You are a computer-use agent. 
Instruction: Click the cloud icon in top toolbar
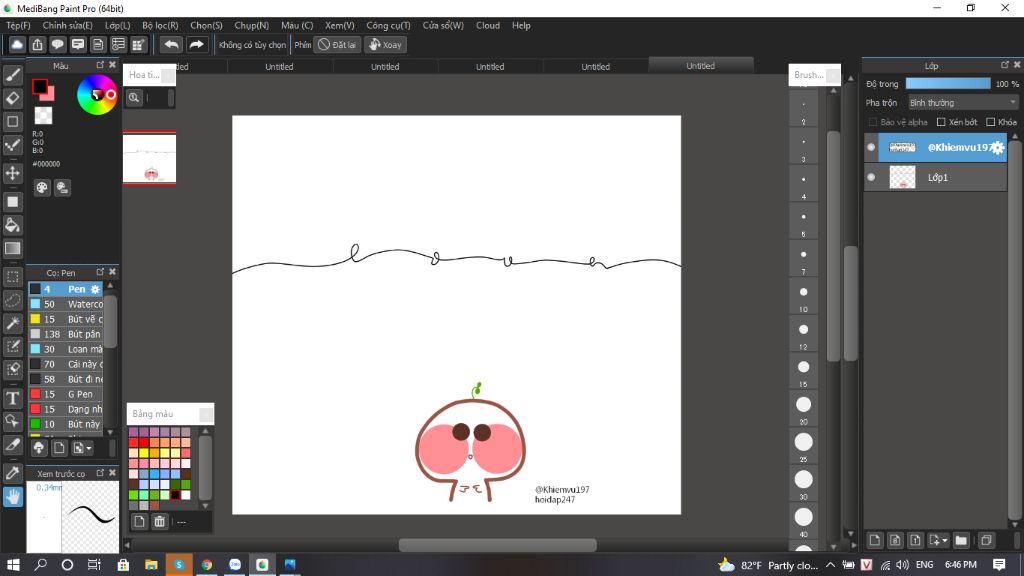17,44
